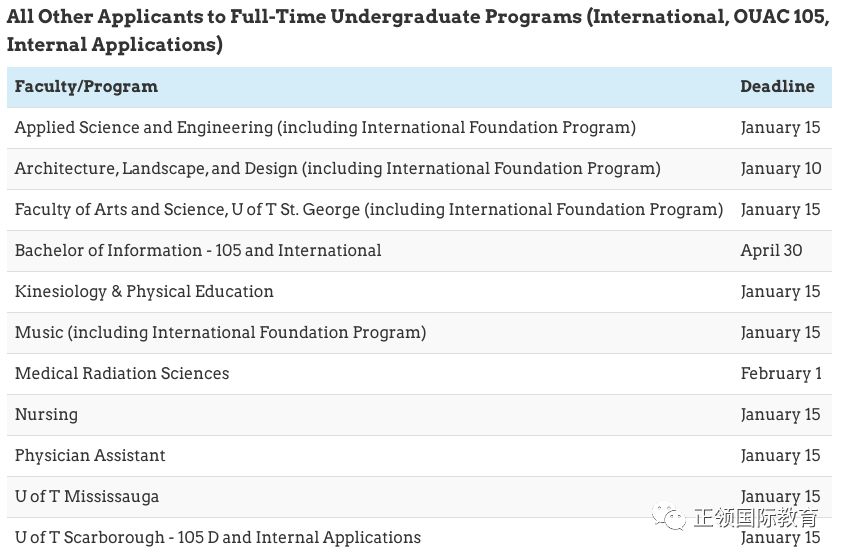Viewport: 846px width, 555px height.
Task: Click the February 1 deadline cell
Action: 781,373
